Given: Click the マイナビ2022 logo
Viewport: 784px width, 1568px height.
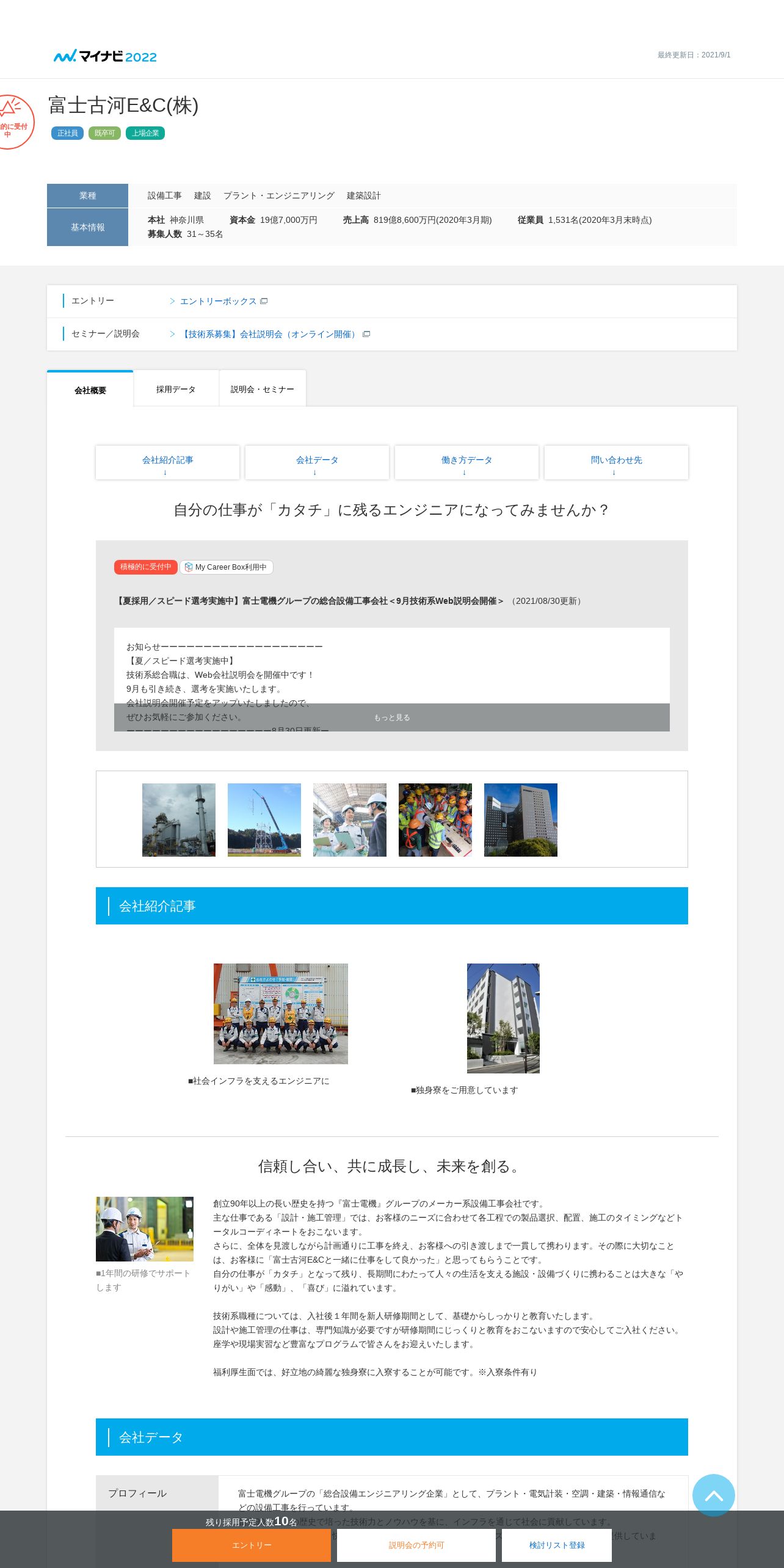Looking at the screenshot, I should click(105, 56).
